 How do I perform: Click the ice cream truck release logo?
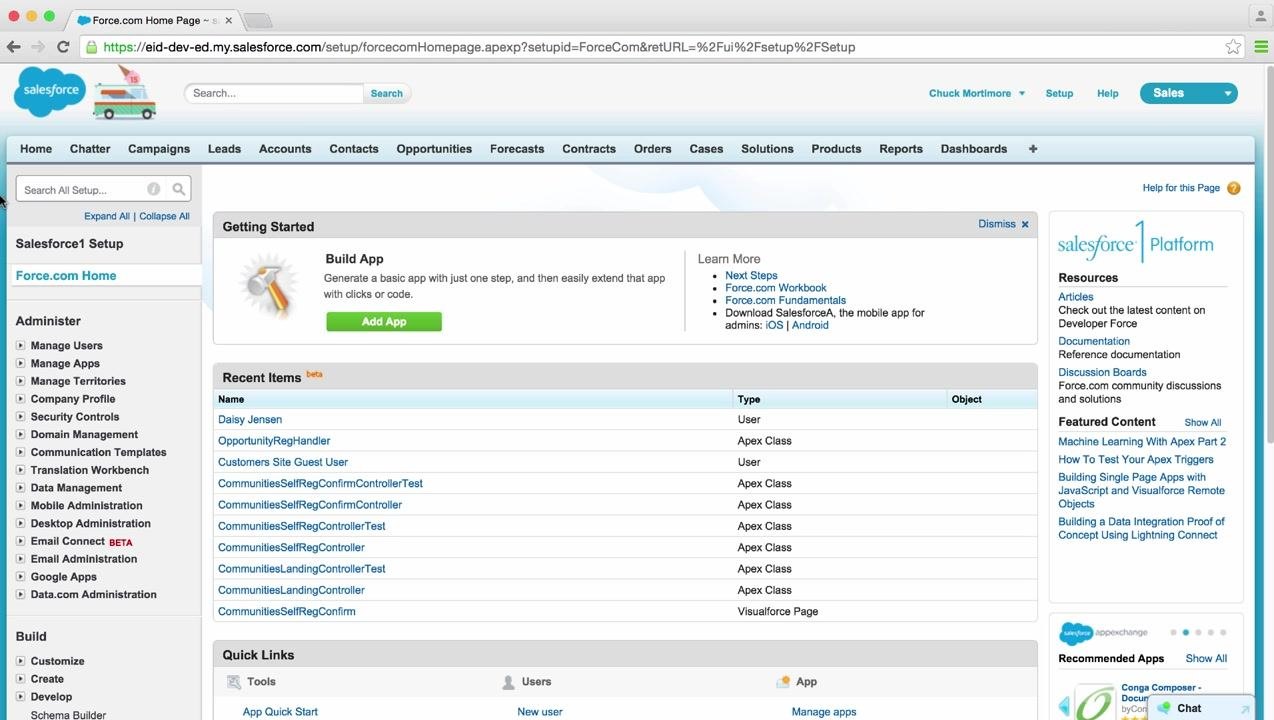125,94
